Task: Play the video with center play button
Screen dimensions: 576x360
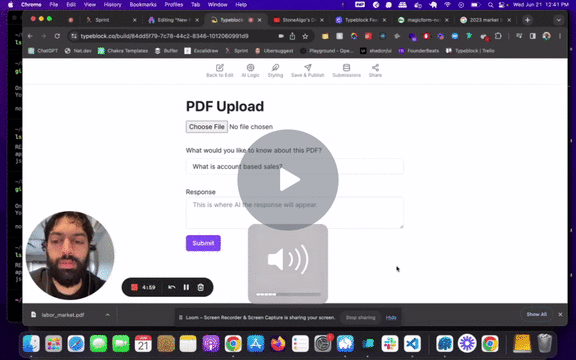Action: click(288, 180)
